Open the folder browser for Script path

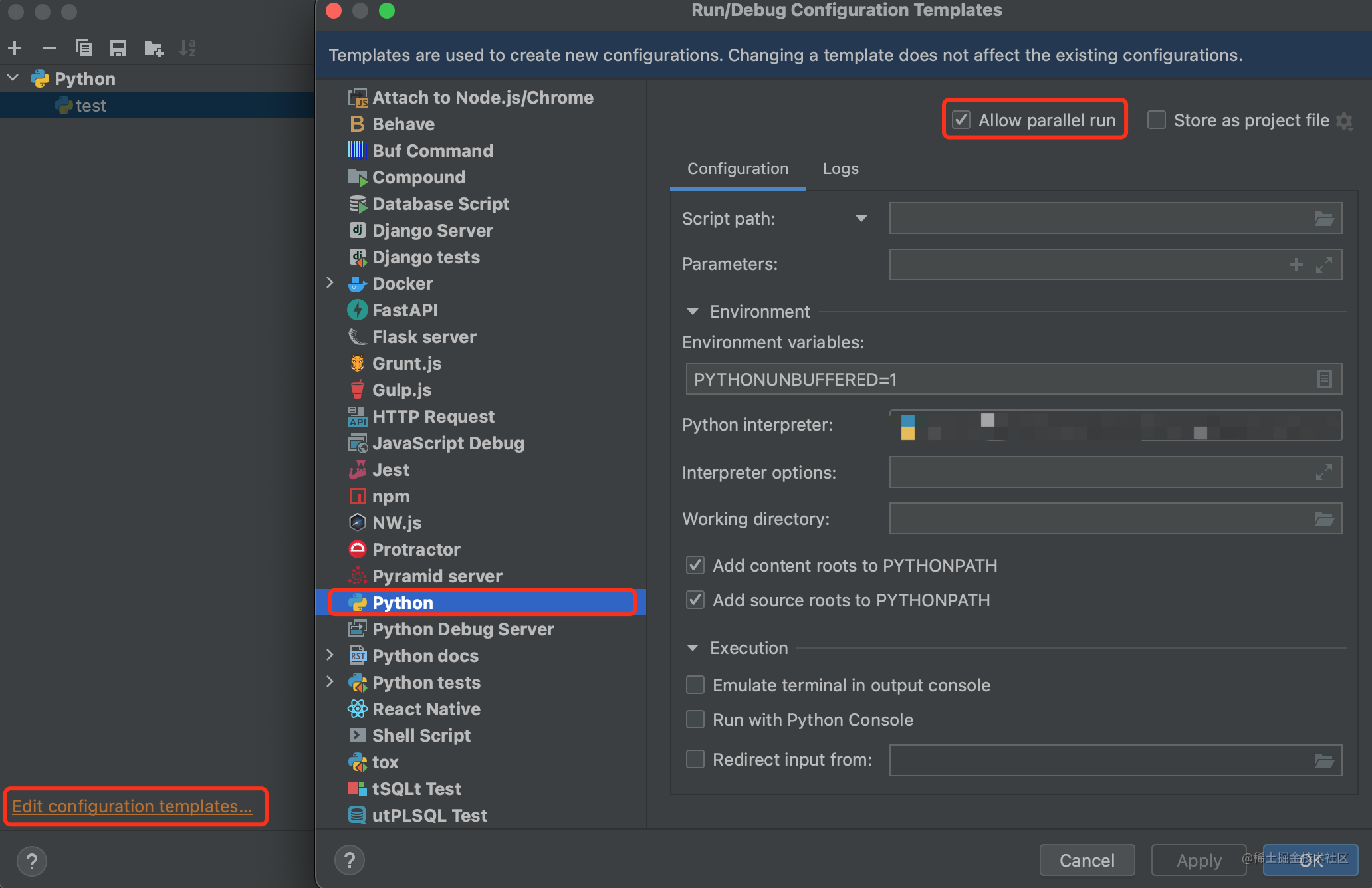click(1325, 218)
